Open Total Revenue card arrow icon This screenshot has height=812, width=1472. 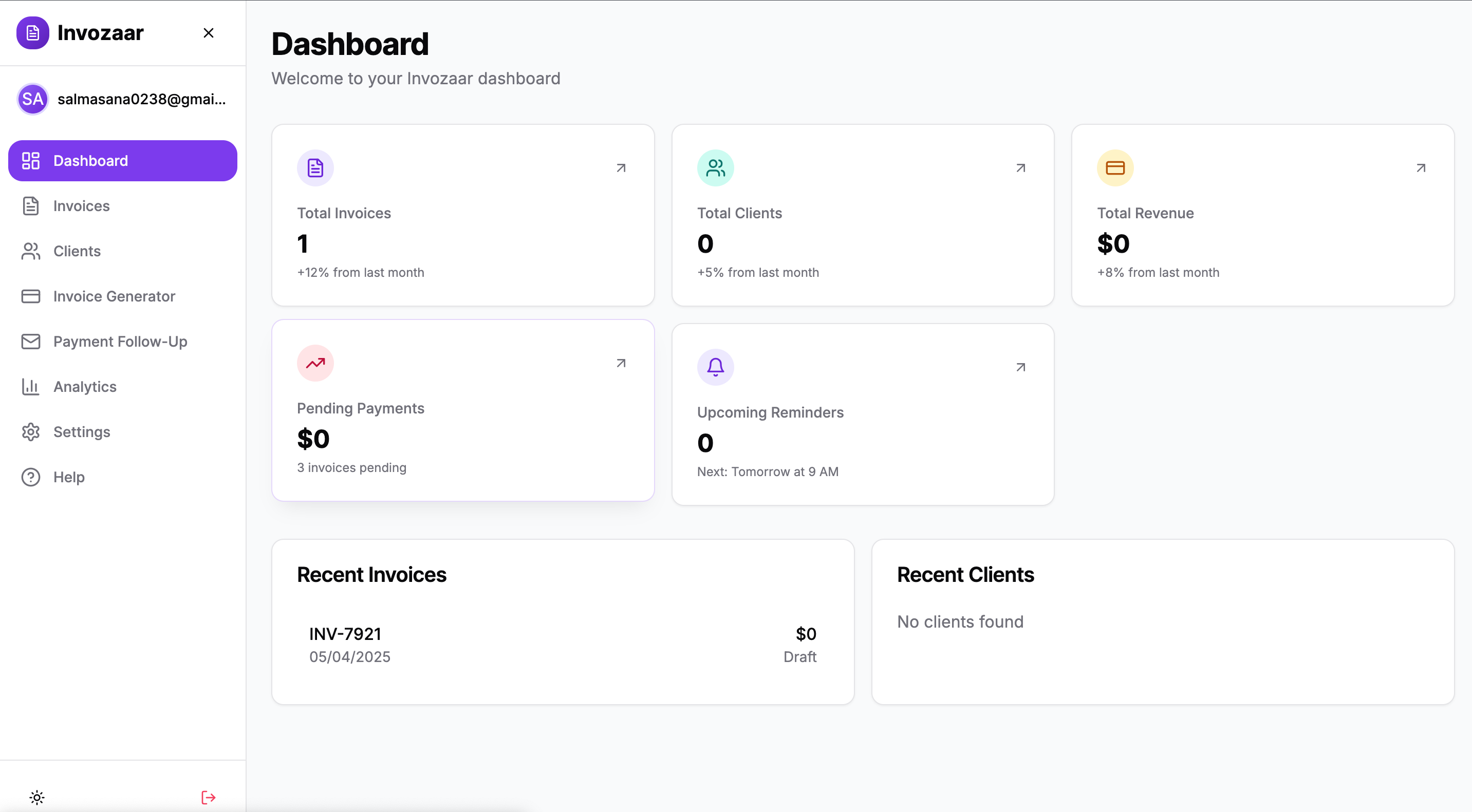[1421, 168]
